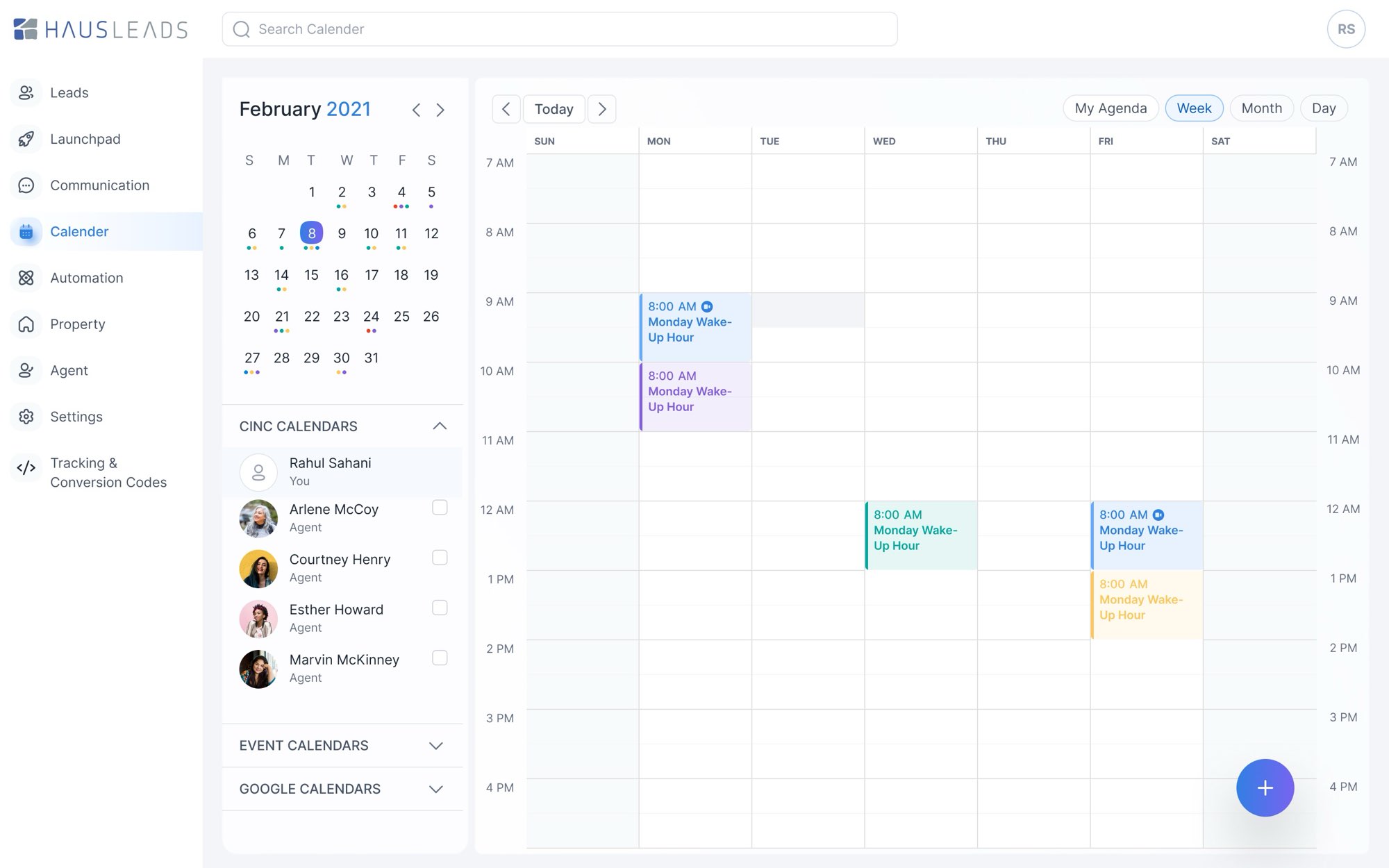The height and width of the screenshot is (868, 1389).
Task: Open Friday blue Wake-Up Hour event
Action: 1147,535
